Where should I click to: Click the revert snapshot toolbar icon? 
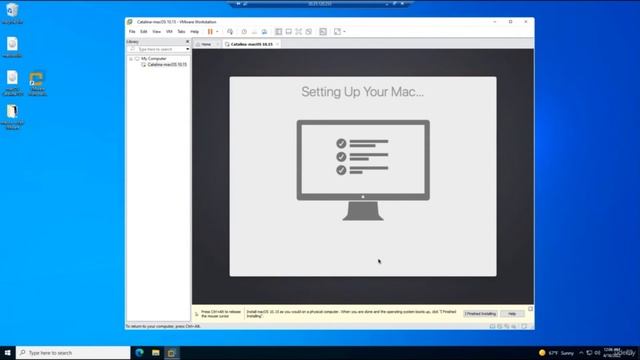tap(254, 31)
